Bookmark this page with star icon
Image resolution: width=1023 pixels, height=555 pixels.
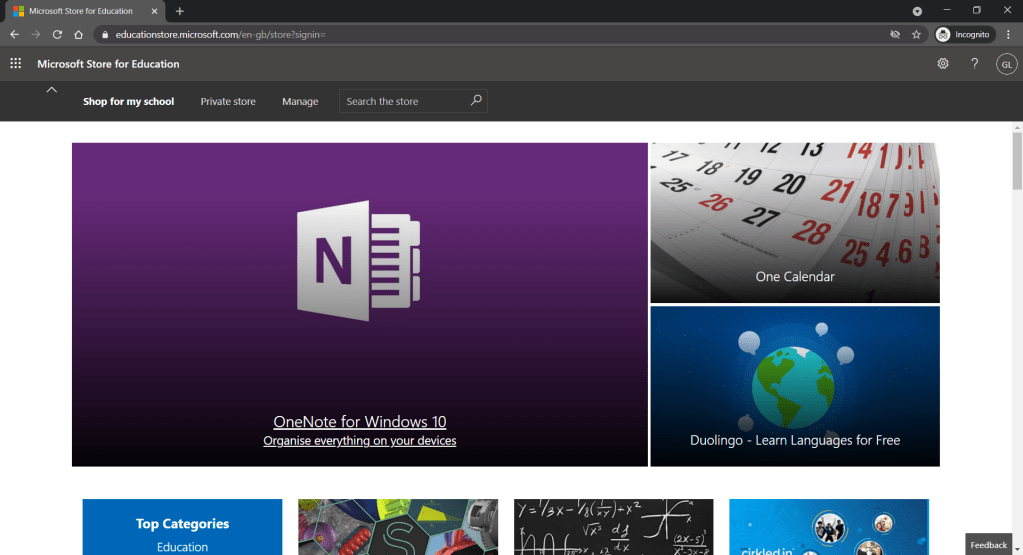coord(916,34)
